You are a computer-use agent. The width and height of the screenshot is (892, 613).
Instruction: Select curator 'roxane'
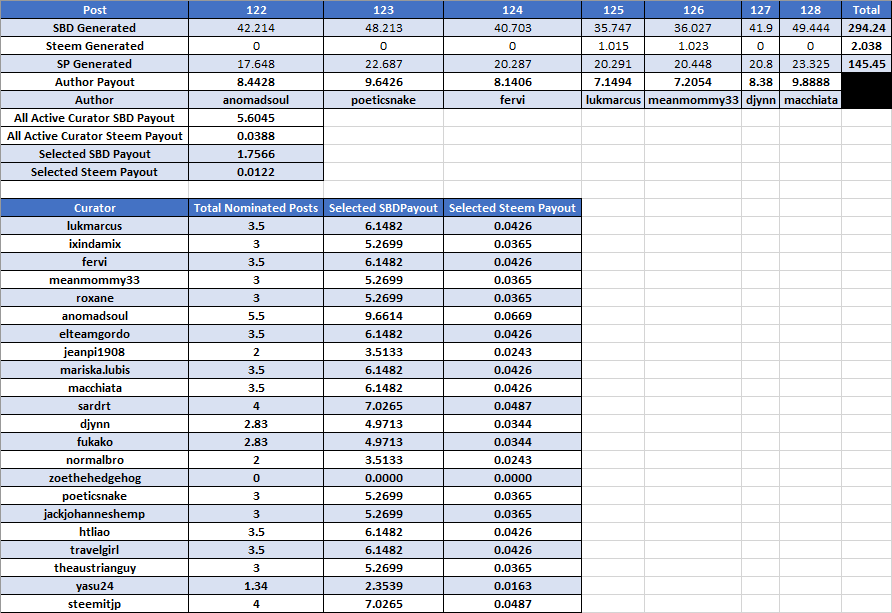[x=94, y=298]
